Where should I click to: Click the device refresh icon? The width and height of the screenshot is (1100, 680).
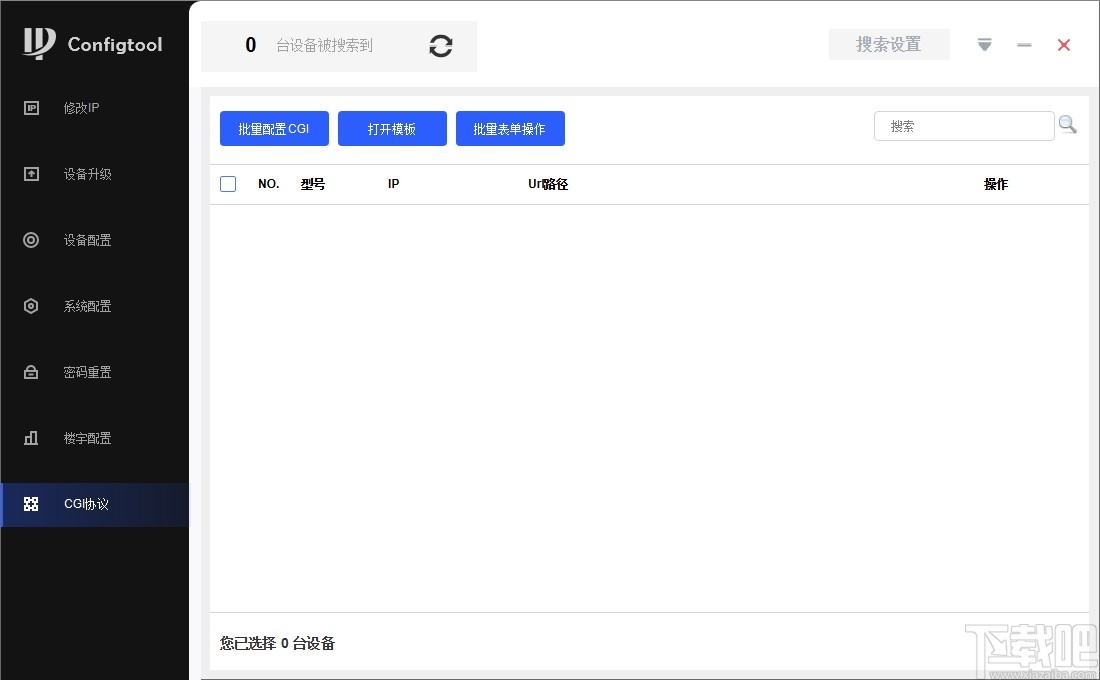[x=440, y=46]
